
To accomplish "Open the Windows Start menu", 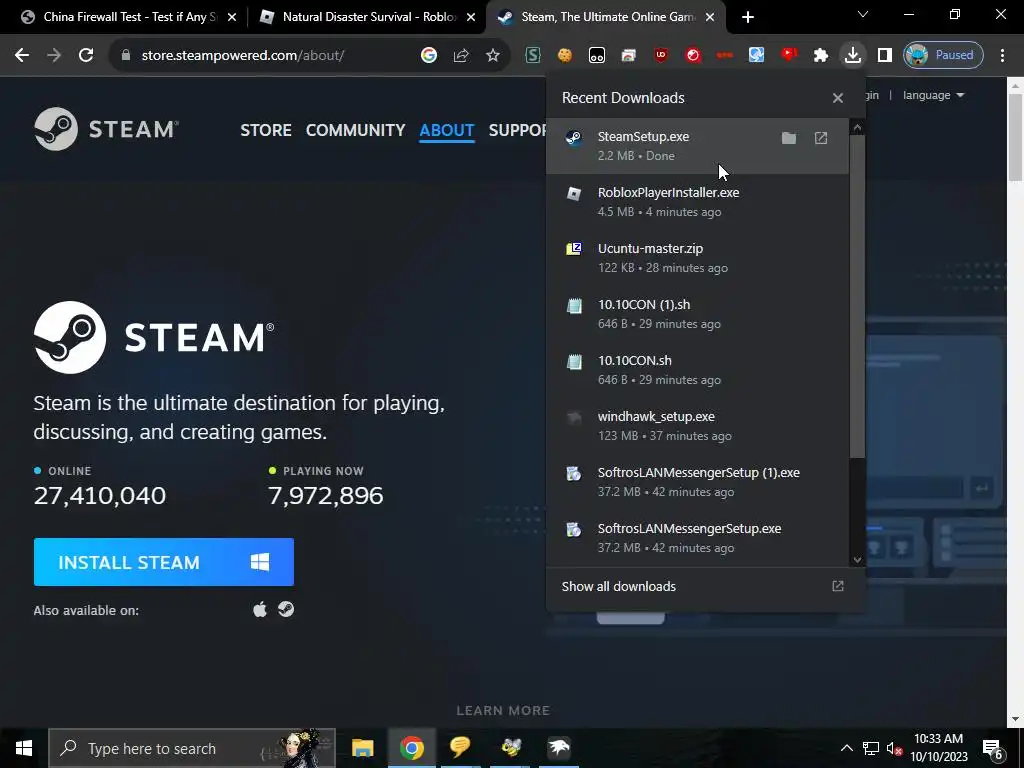I will click(x=24, y=748).
